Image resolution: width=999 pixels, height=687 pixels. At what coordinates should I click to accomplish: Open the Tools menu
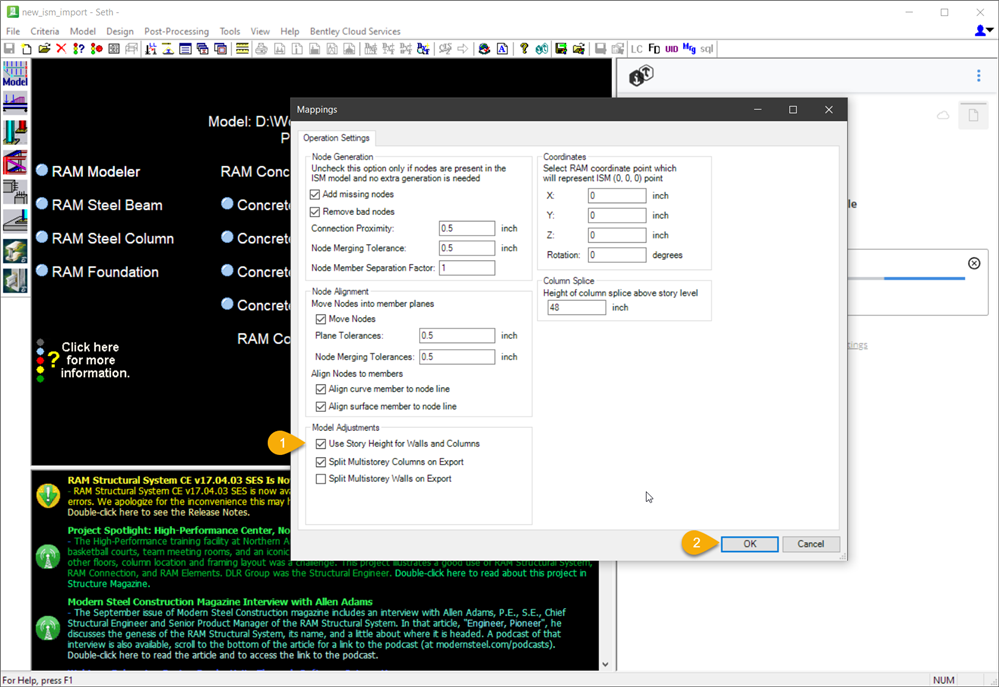pyautogui.click(x=230, y=31)
